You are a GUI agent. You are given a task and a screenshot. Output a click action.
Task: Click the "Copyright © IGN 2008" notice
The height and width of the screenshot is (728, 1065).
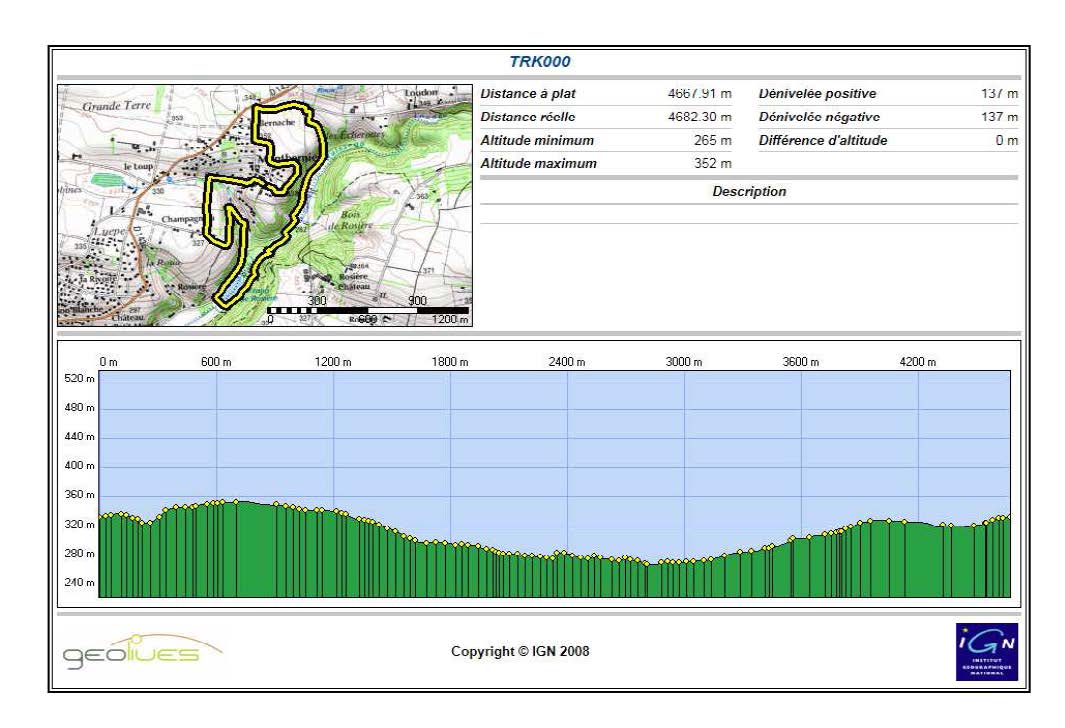click(520, 651)
